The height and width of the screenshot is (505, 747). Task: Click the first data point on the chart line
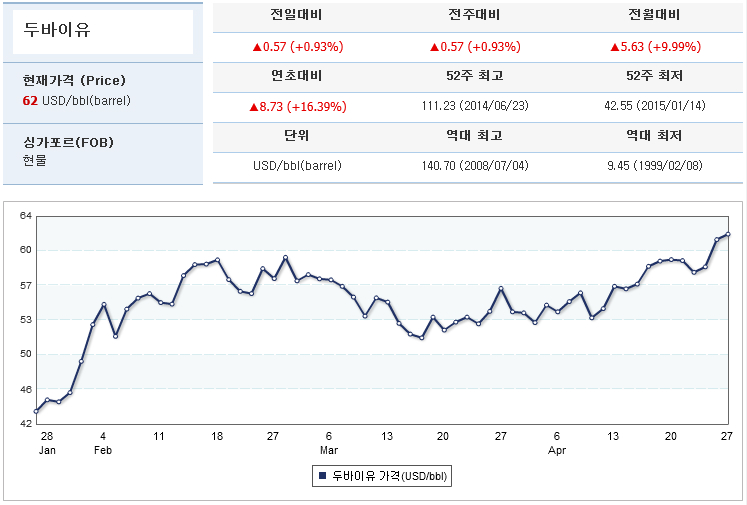(36, 411)
